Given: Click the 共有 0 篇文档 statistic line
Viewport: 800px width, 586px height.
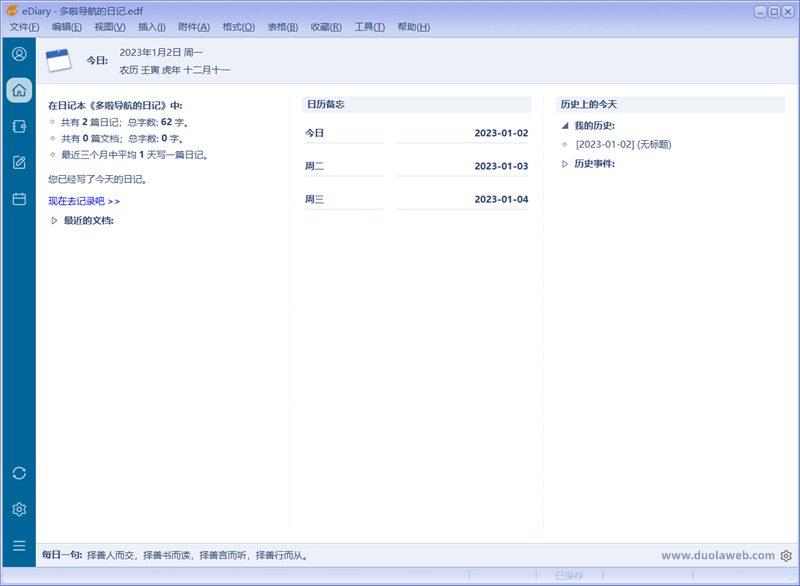Looking at the screenshot, I should click(122, 139).
